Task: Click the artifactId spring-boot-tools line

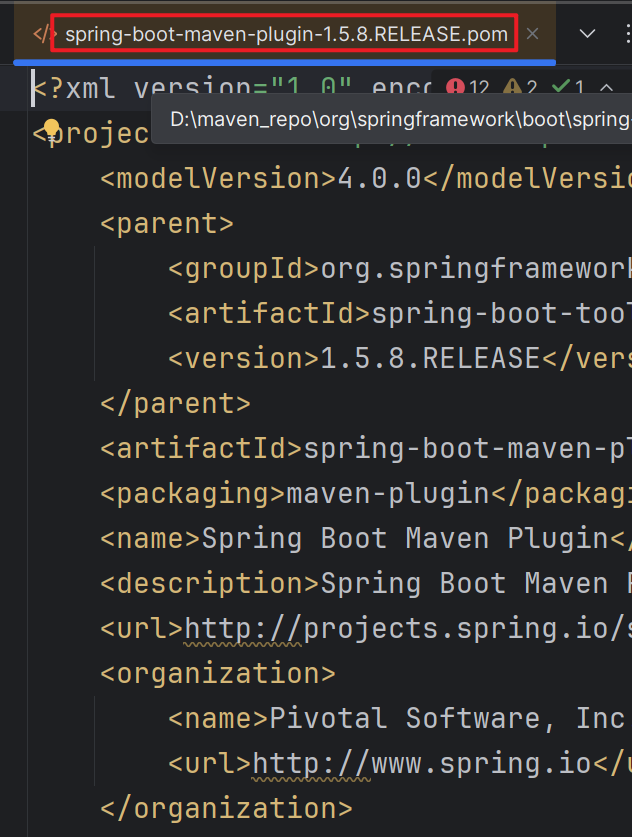Action: 400,313
